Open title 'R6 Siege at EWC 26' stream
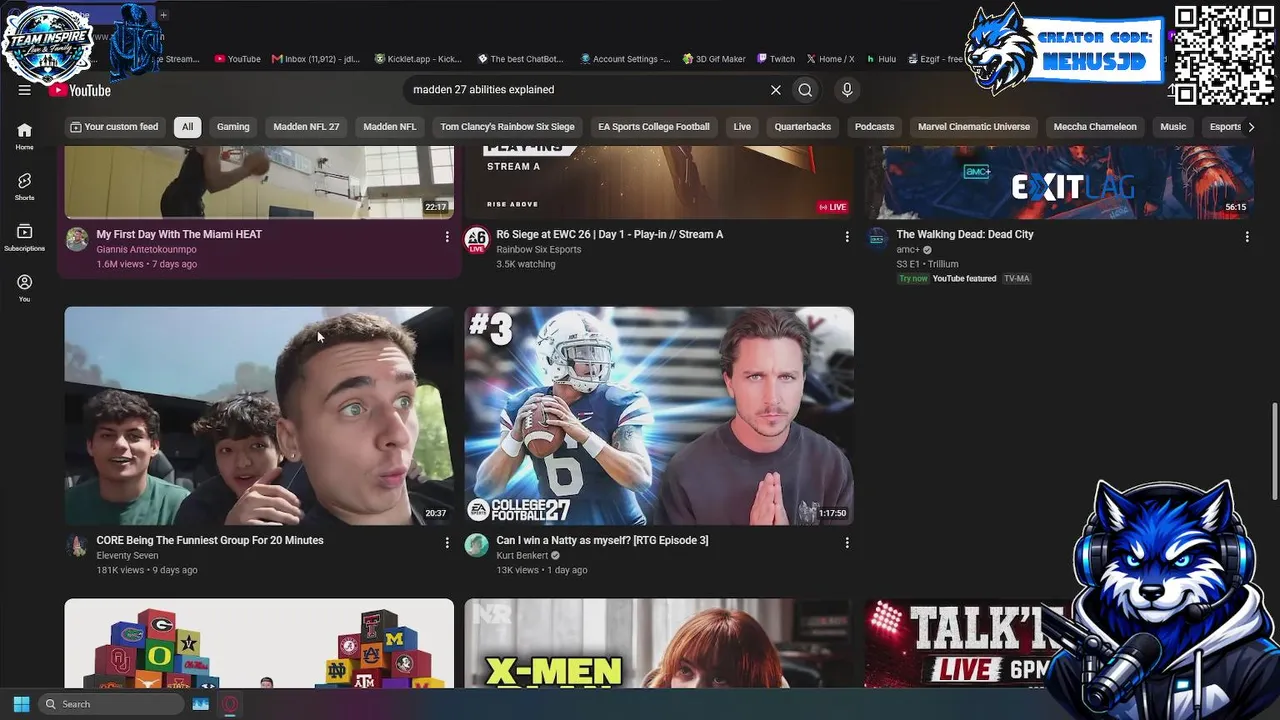Screen dimensions: 1280x720 tap(610, 234)
